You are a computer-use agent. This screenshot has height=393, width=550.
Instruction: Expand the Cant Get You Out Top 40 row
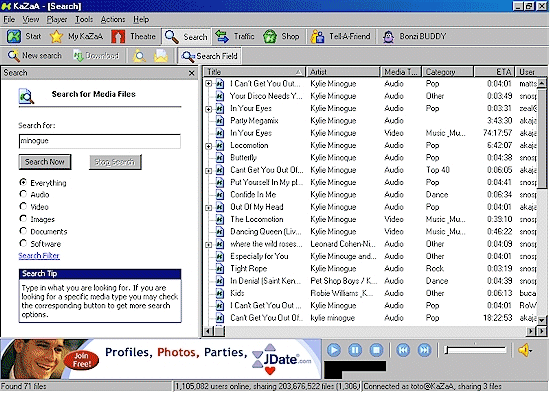[209, 171]
